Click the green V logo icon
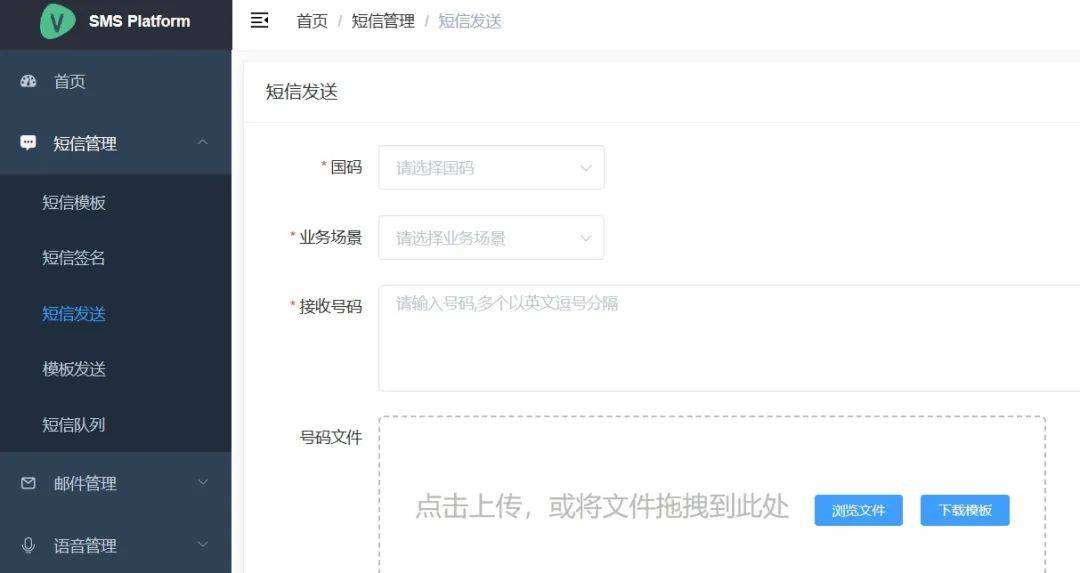The image size is (1080, 573). [57, 20]
